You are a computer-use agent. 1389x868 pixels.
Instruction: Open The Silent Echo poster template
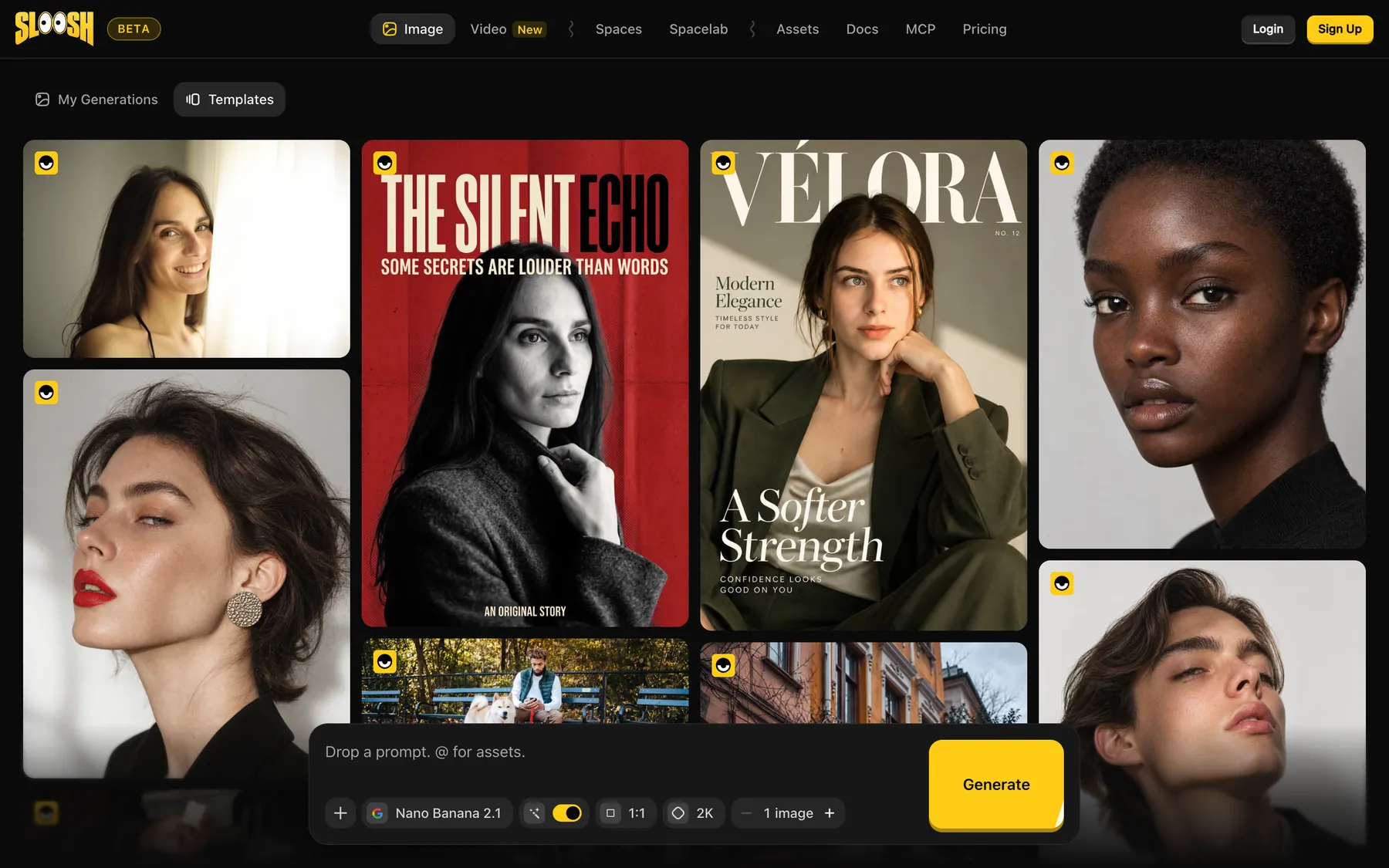[x=525, y=383]
